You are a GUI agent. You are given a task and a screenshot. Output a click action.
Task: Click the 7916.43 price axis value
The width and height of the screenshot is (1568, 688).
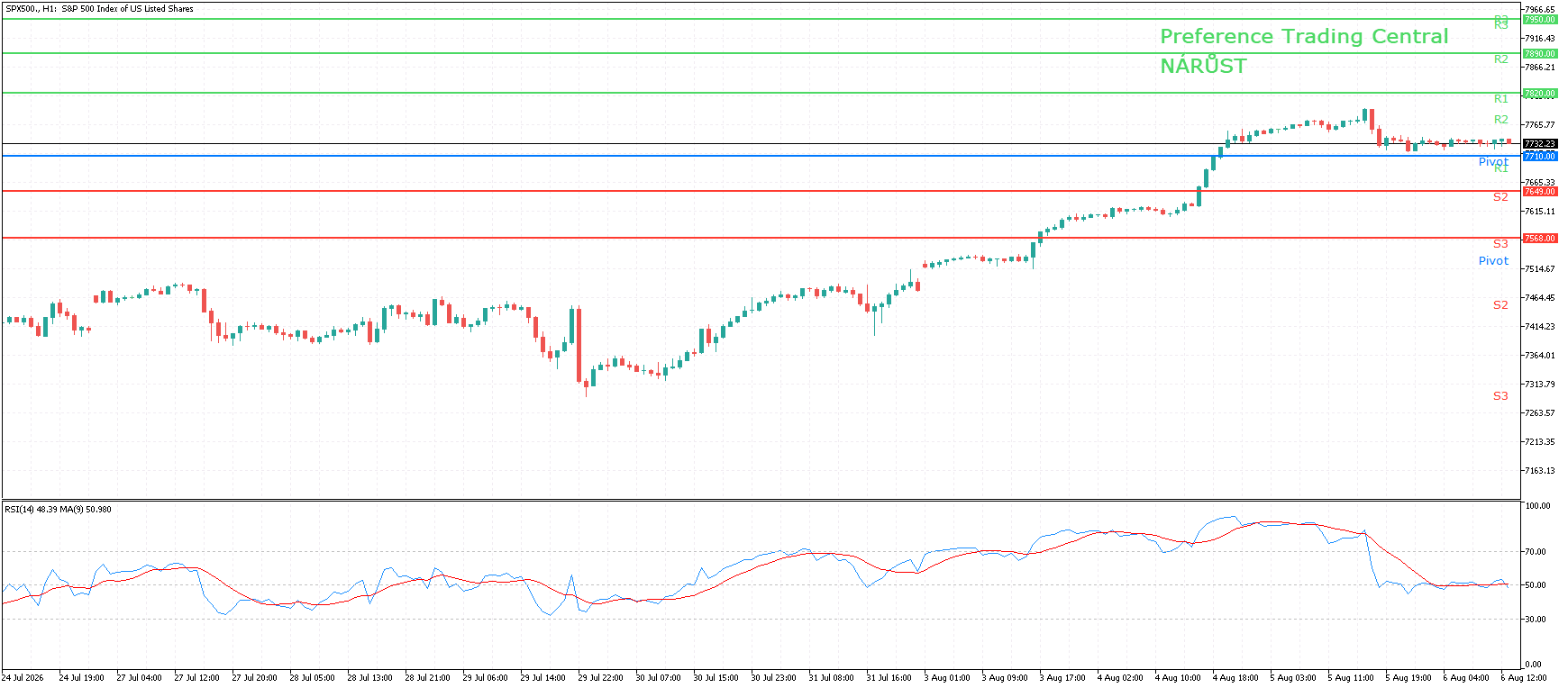(1539, 39)
